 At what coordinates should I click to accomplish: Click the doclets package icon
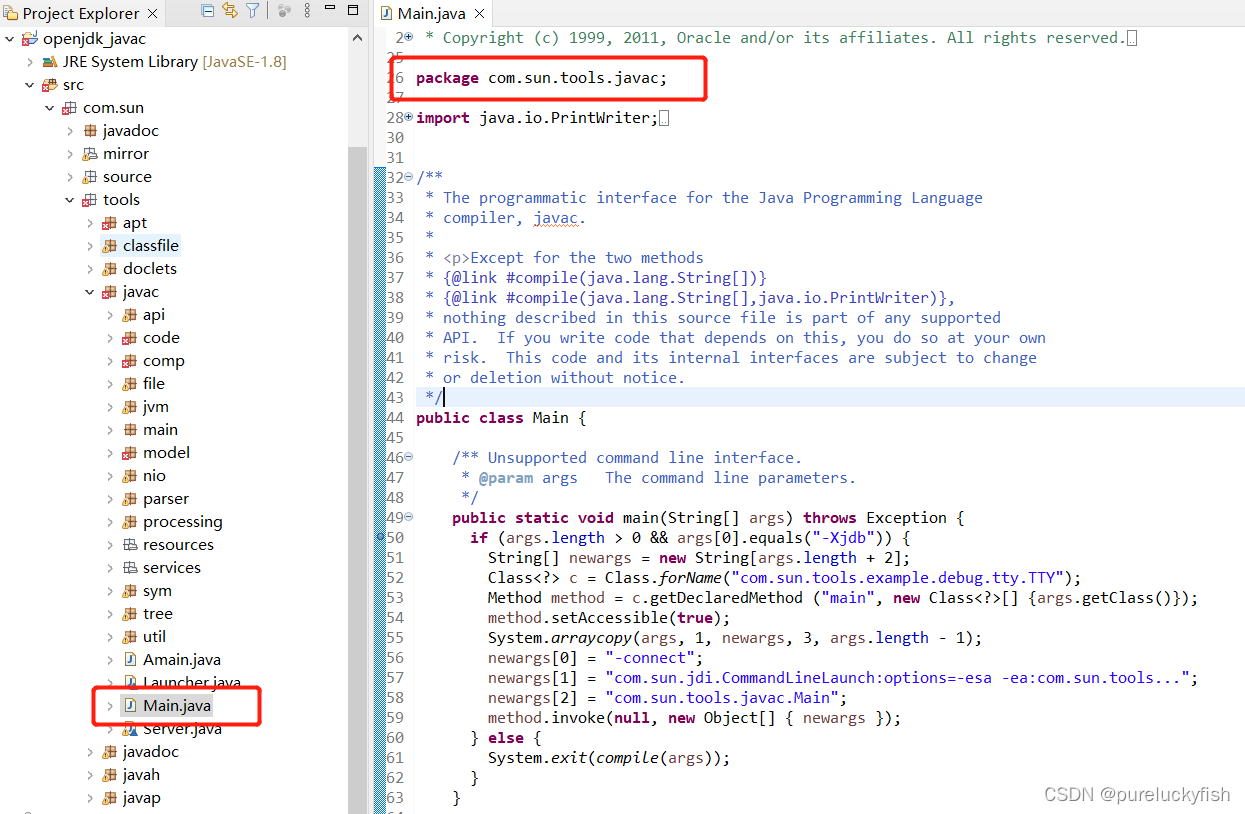point(110,269)
